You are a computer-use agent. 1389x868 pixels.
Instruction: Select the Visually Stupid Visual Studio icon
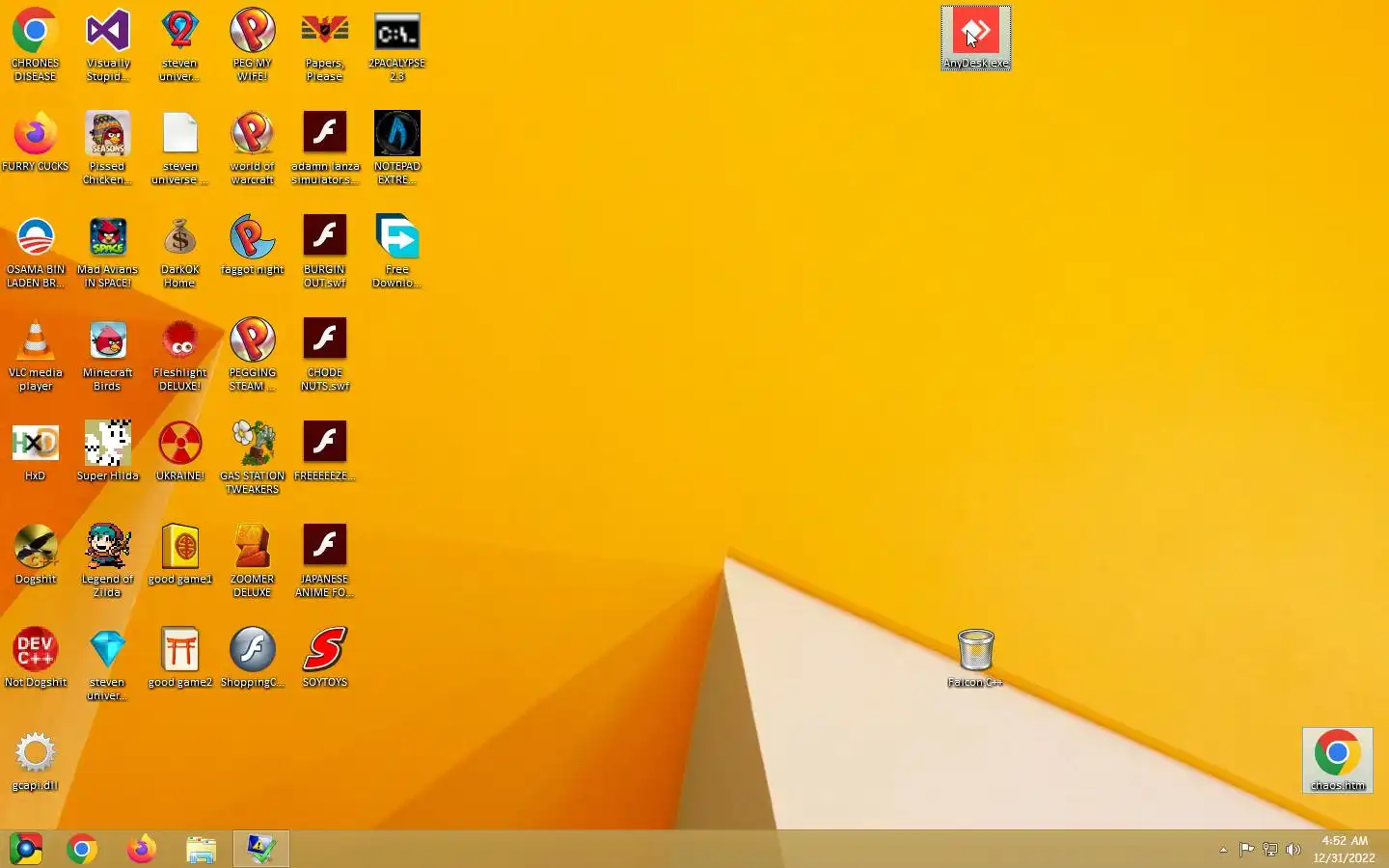(x=108, y=44)
